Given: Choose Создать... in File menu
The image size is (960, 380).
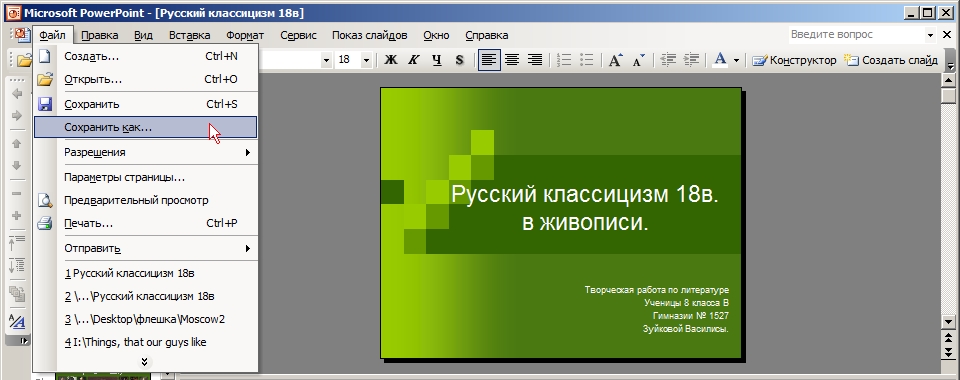Looking at the screenshot, I should [x=146, y=56].
